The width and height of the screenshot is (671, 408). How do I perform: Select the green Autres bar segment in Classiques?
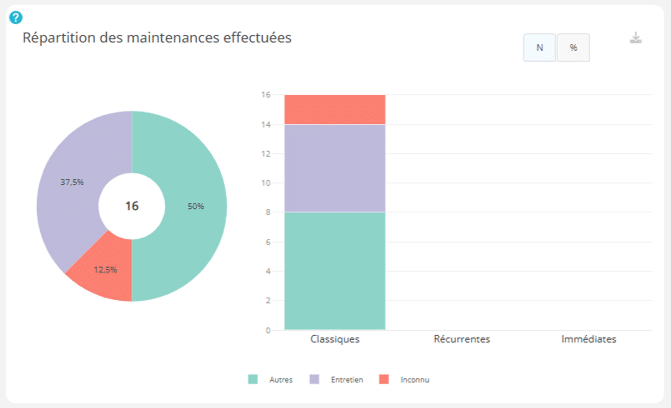[x=335, y=271]
